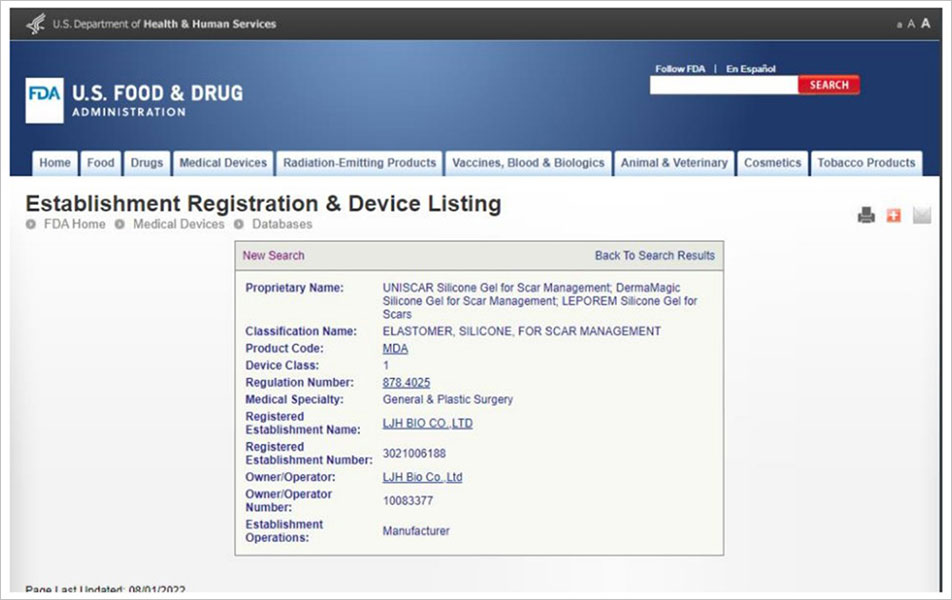This screenshot has width=952, height=600.
Task: Select the smallest text size a
Action: coord(899,24)
